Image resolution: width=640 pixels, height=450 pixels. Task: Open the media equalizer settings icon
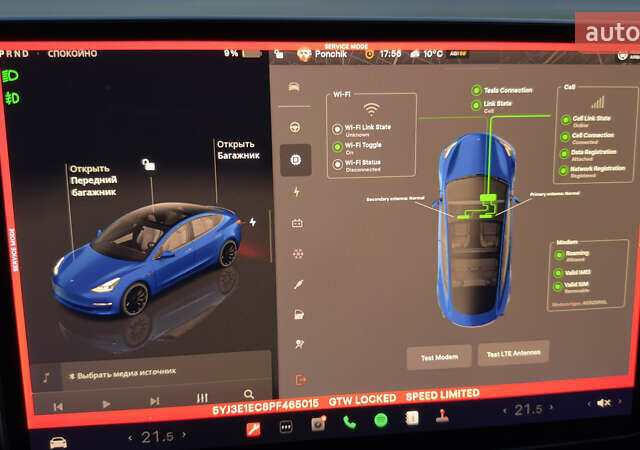(x=202, y=398)
